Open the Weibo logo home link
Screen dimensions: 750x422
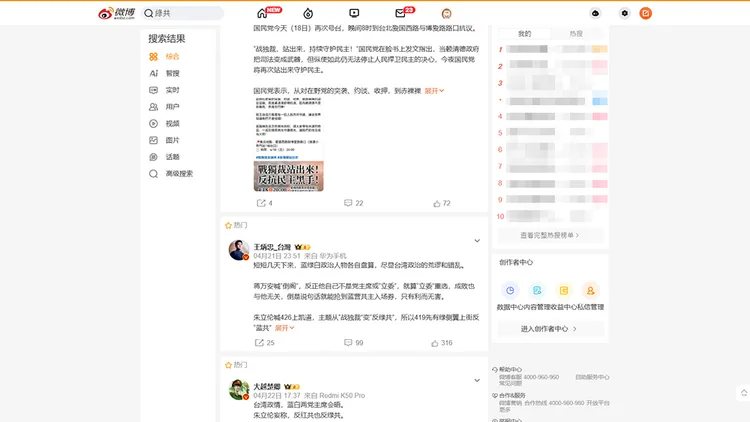click(116, 13)
